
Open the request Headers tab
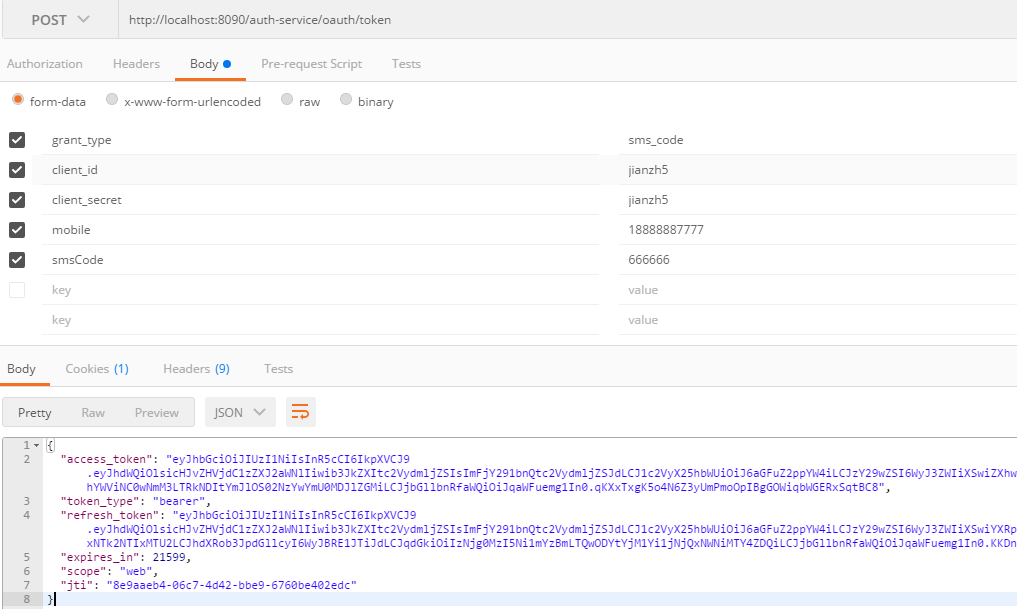[136, 63]
